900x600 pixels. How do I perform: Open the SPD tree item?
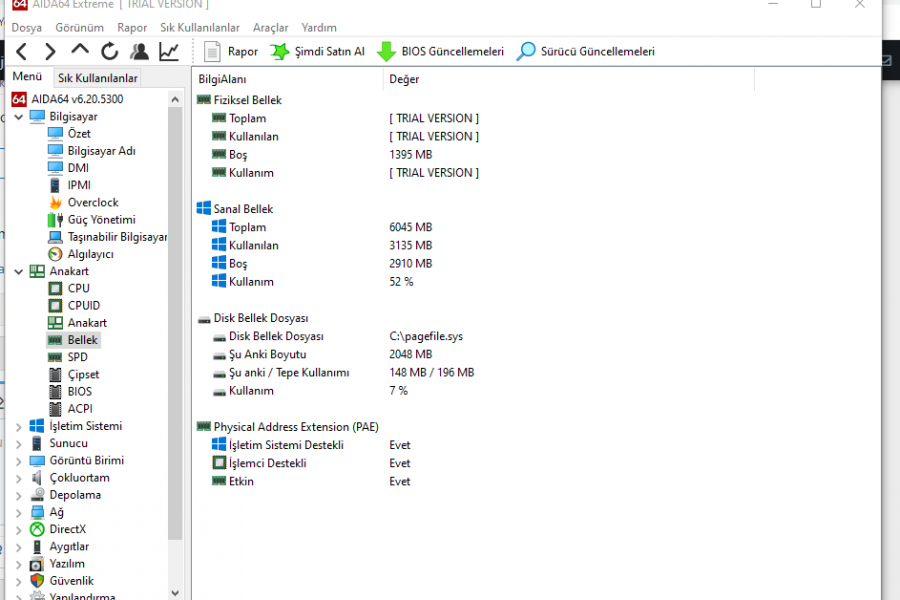point(77,357)
